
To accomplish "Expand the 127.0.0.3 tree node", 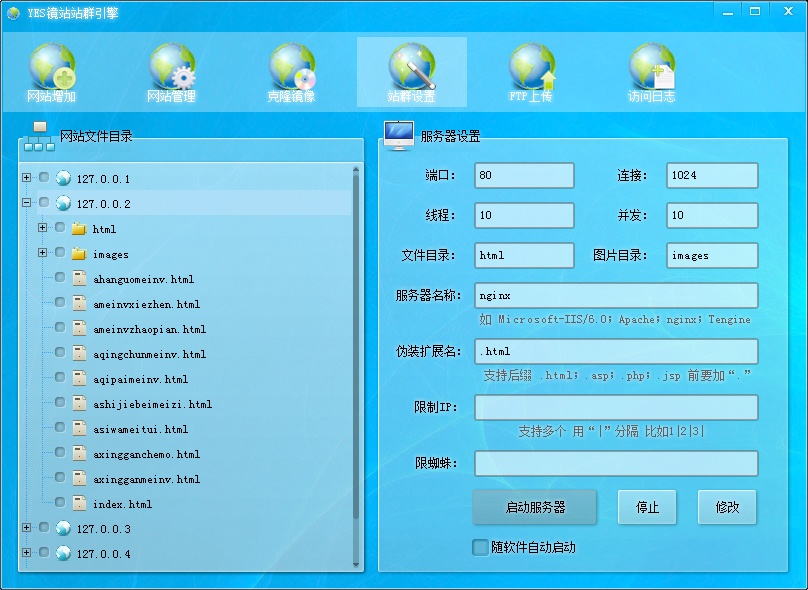I will click(26, 527).
